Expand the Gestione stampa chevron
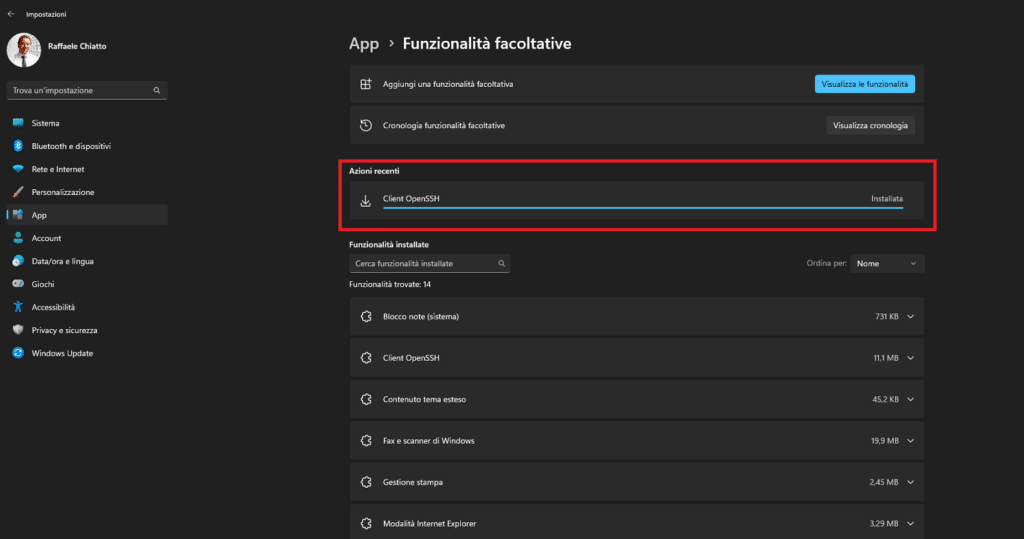The image size is (1024, 539). click(x=910, y=482)
